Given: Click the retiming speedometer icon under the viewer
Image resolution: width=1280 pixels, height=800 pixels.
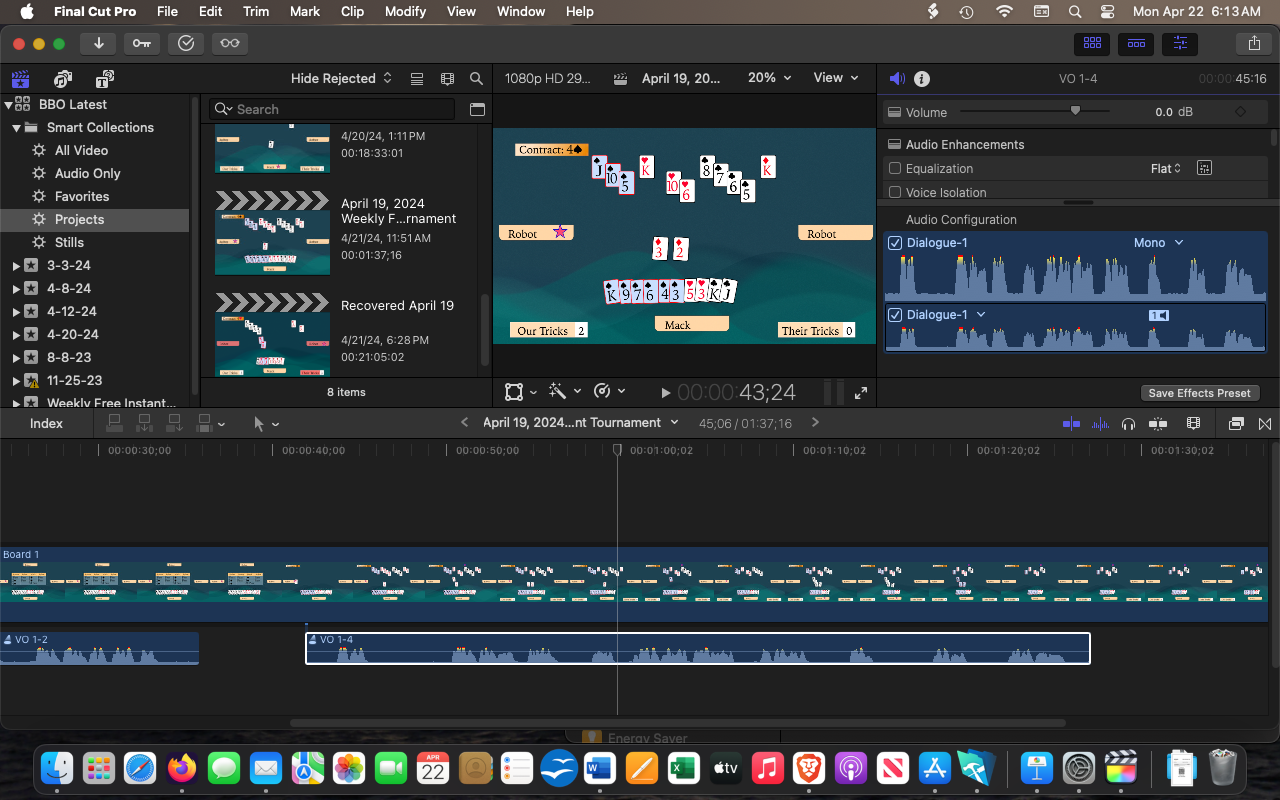Looking at the screenshot, I should tap(604, 391).
